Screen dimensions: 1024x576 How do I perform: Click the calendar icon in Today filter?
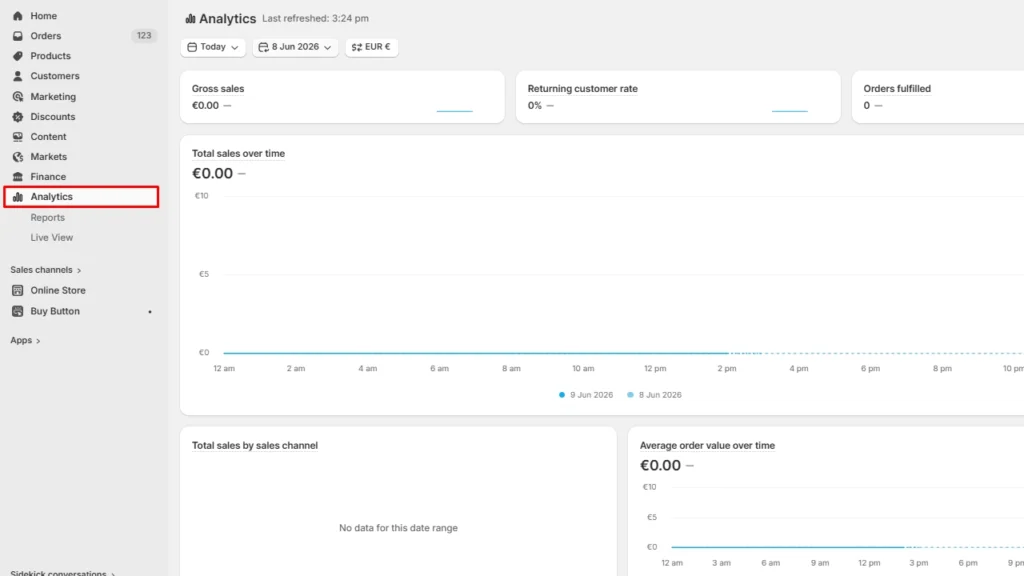(192, 47)
